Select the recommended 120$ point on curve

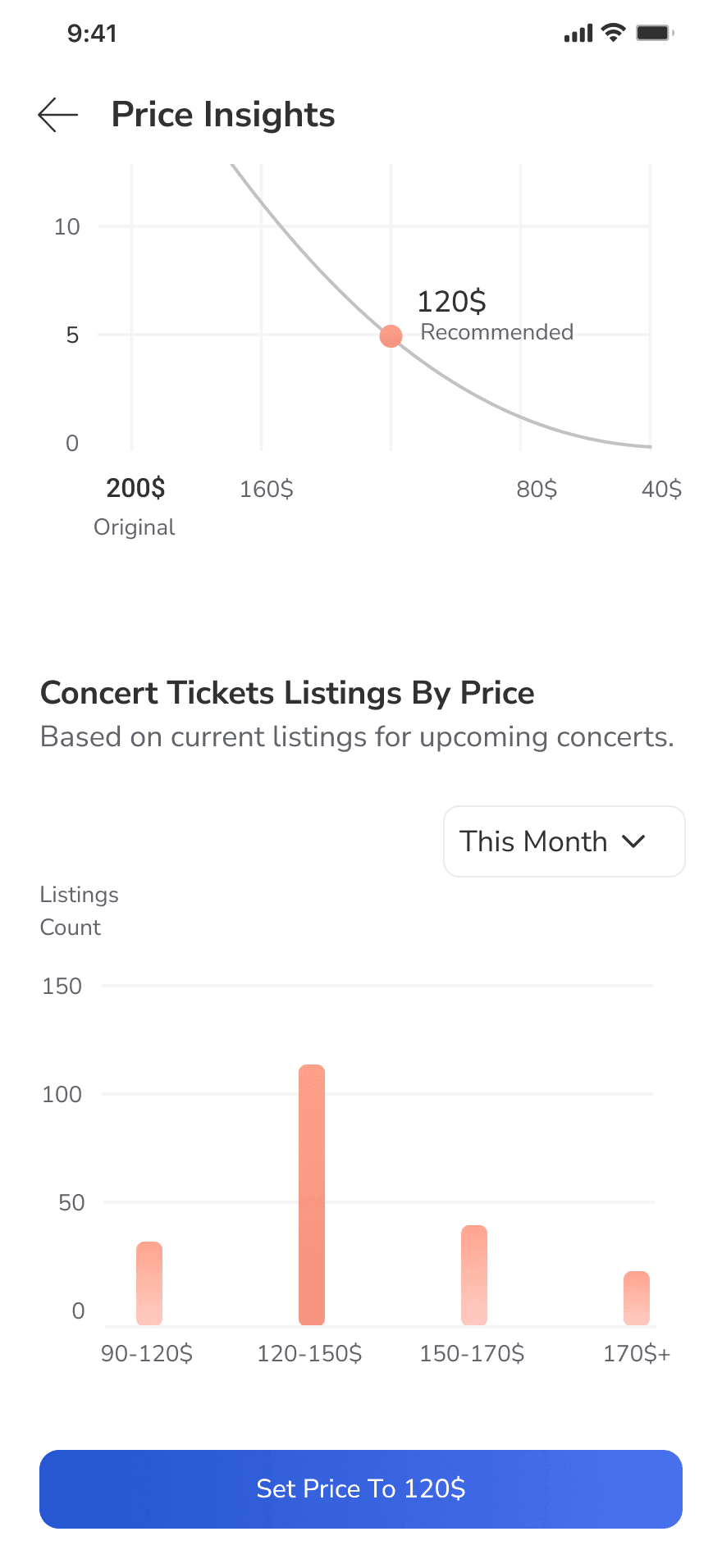tap(391, 335)
